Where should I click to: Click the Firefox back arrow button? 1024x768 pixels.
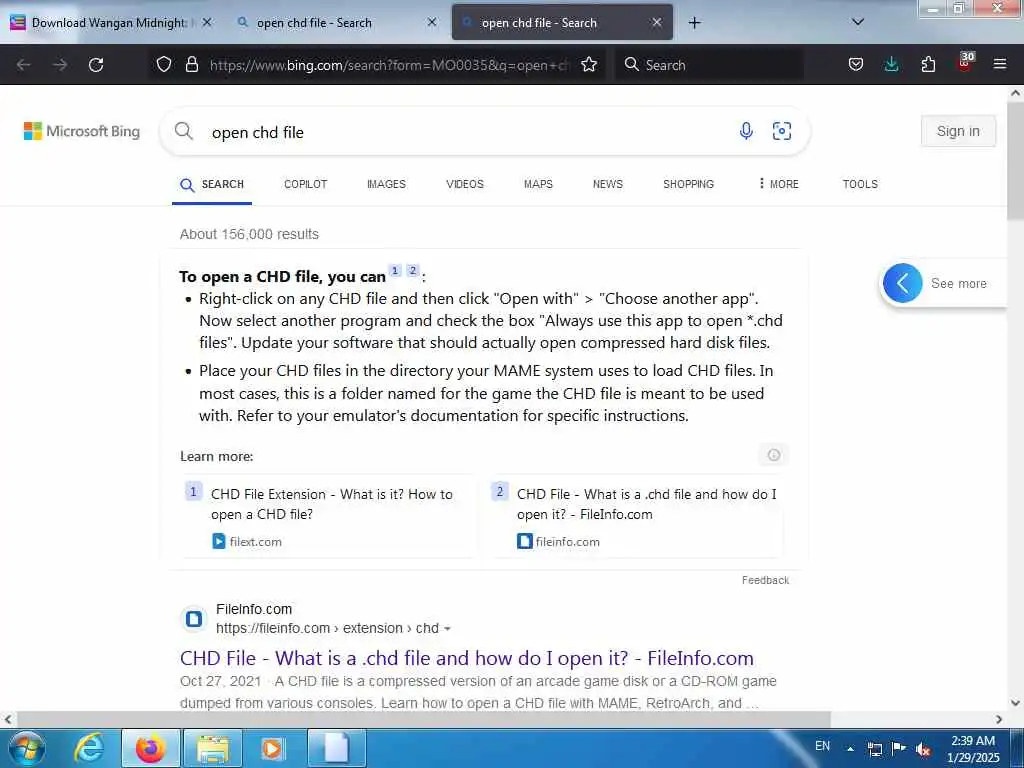[24, 65]
